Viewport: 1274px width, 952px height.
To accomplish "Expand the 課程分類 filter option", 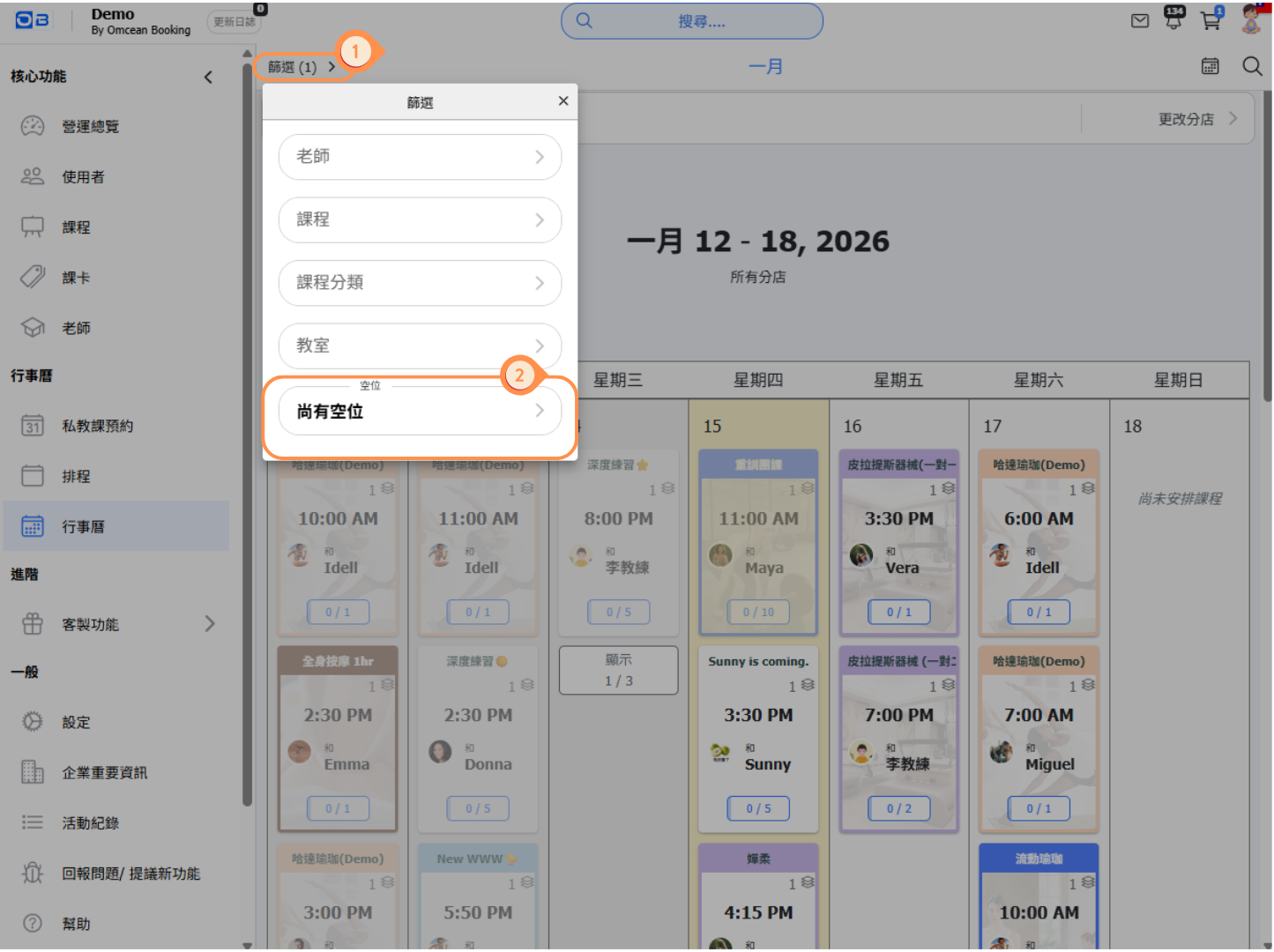I will [x=420, y=283].
